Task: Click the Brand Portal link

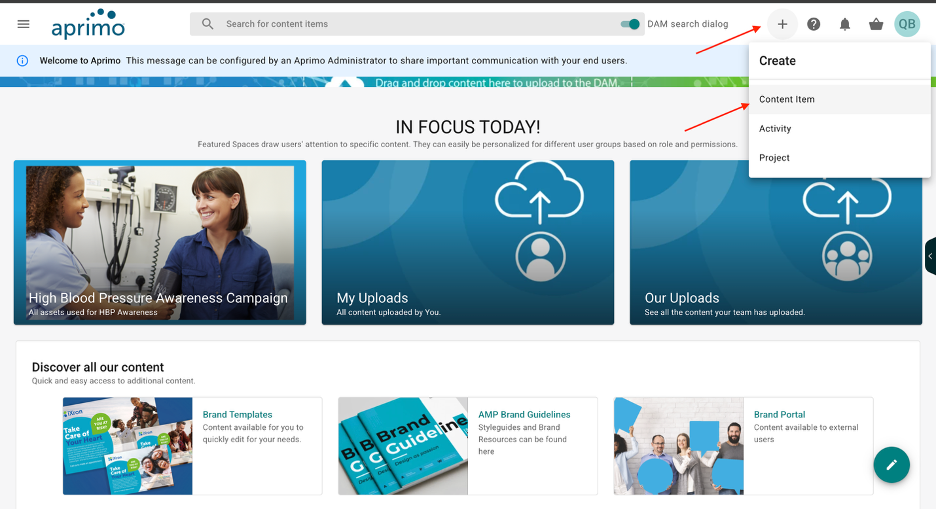Action: coord(779,414)
